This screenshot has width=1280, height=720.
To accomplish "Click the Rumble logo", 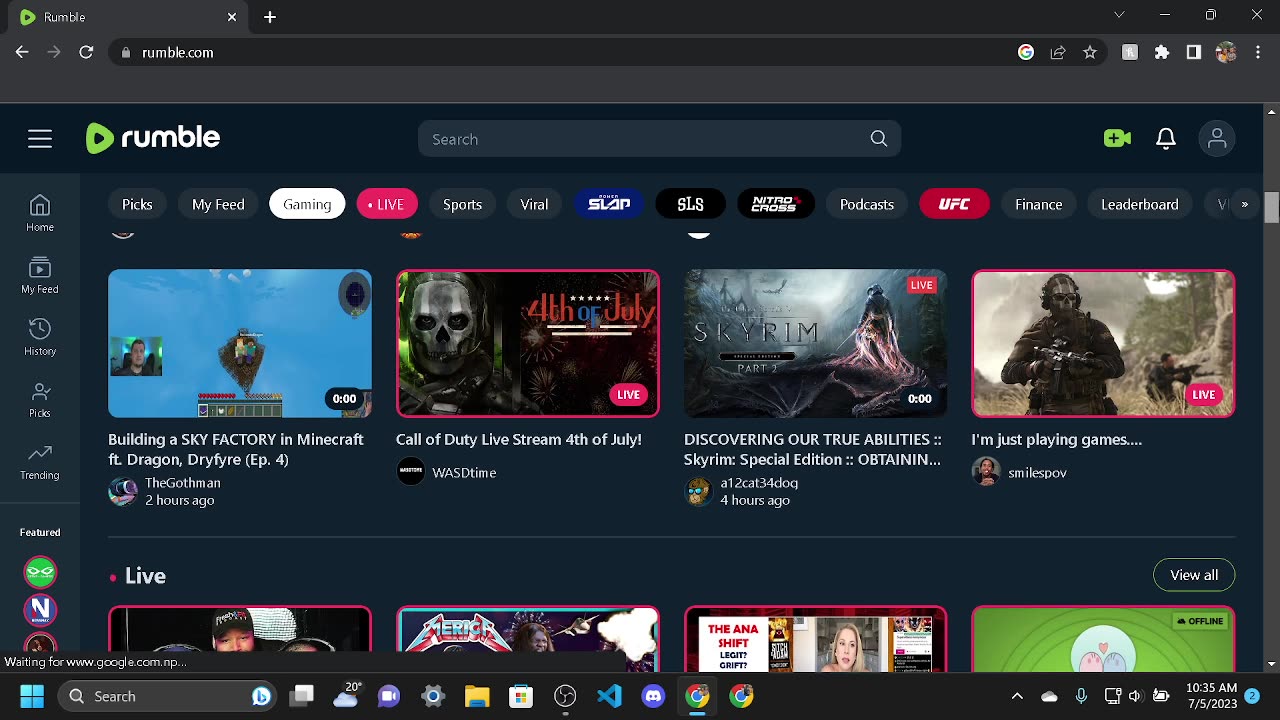I will [153, 138].
